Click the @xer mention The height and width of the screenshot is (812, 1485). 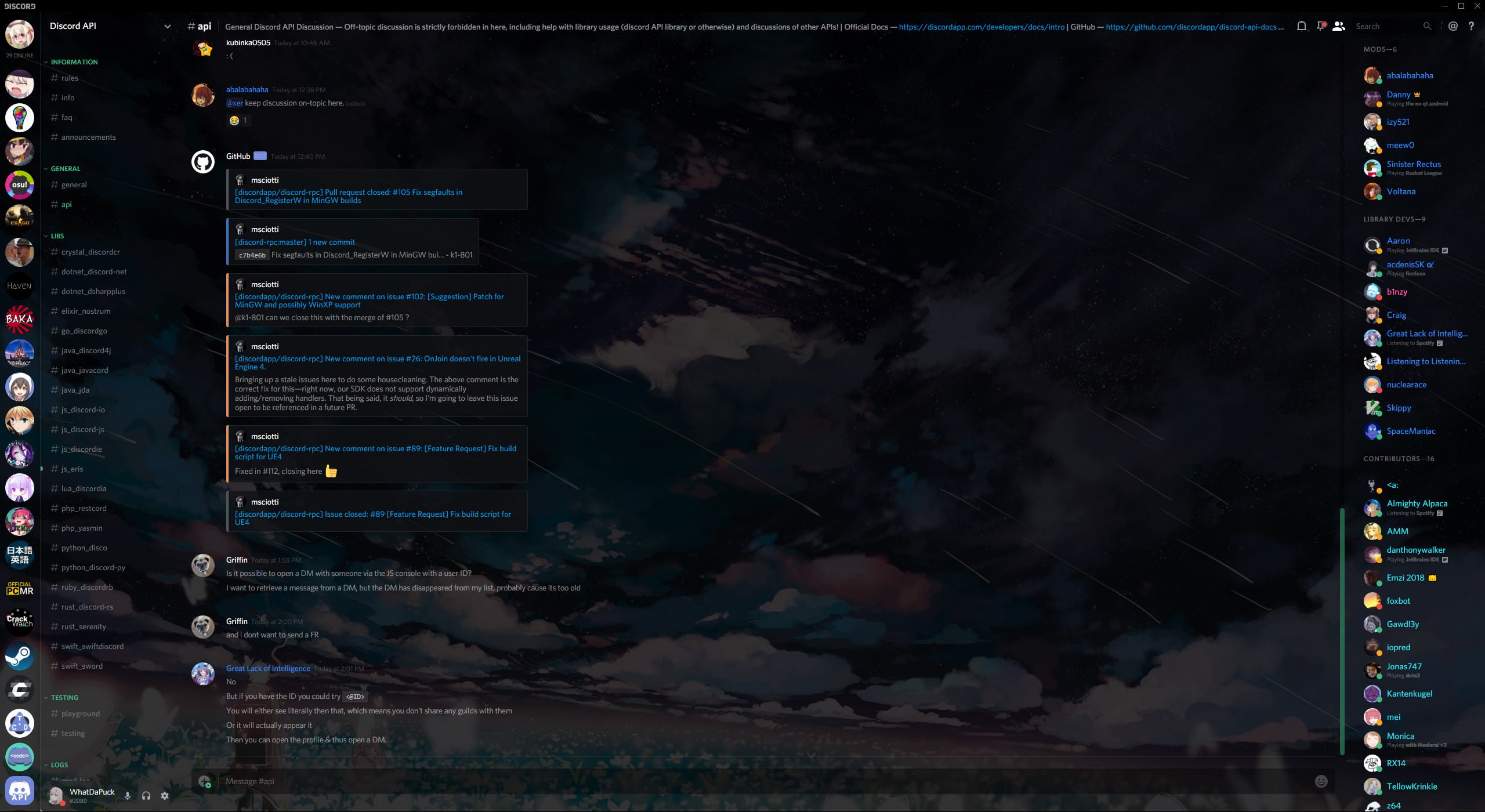click(x=234, y=103)
